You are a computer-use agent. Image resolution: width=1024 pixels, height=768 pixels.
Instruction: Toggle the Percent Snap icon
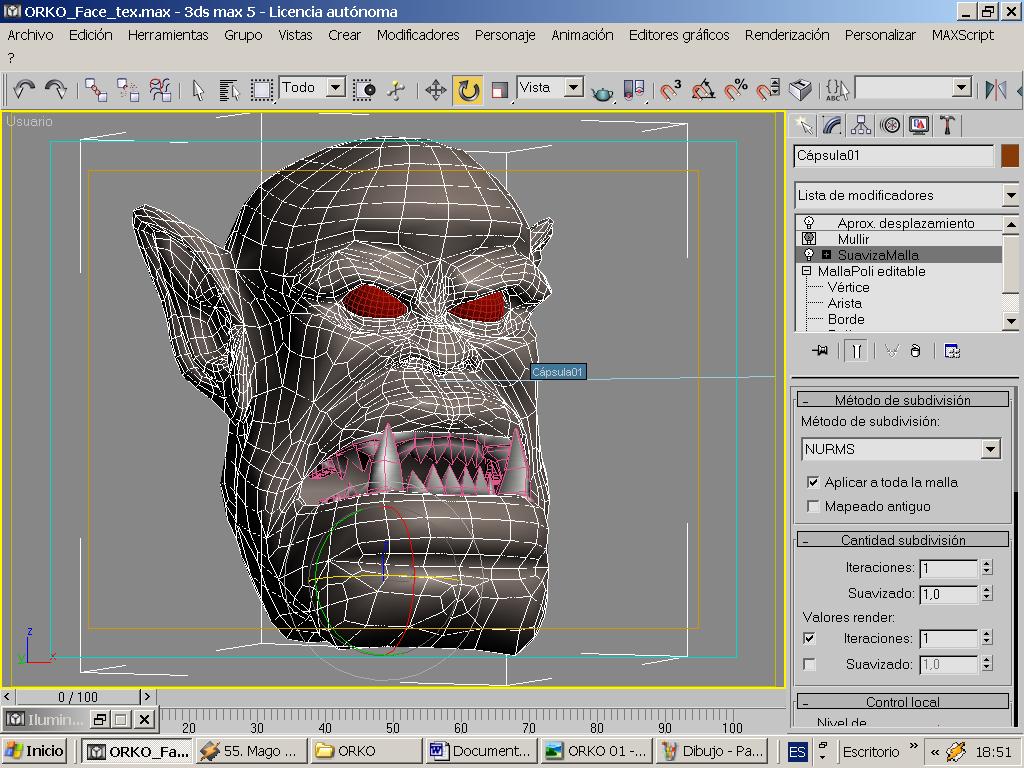(735, 89)
